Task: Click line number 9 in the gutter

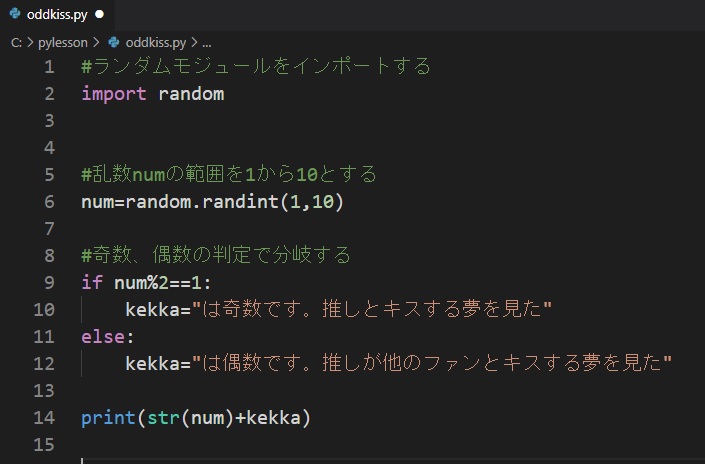Action: tap(49, 282)
